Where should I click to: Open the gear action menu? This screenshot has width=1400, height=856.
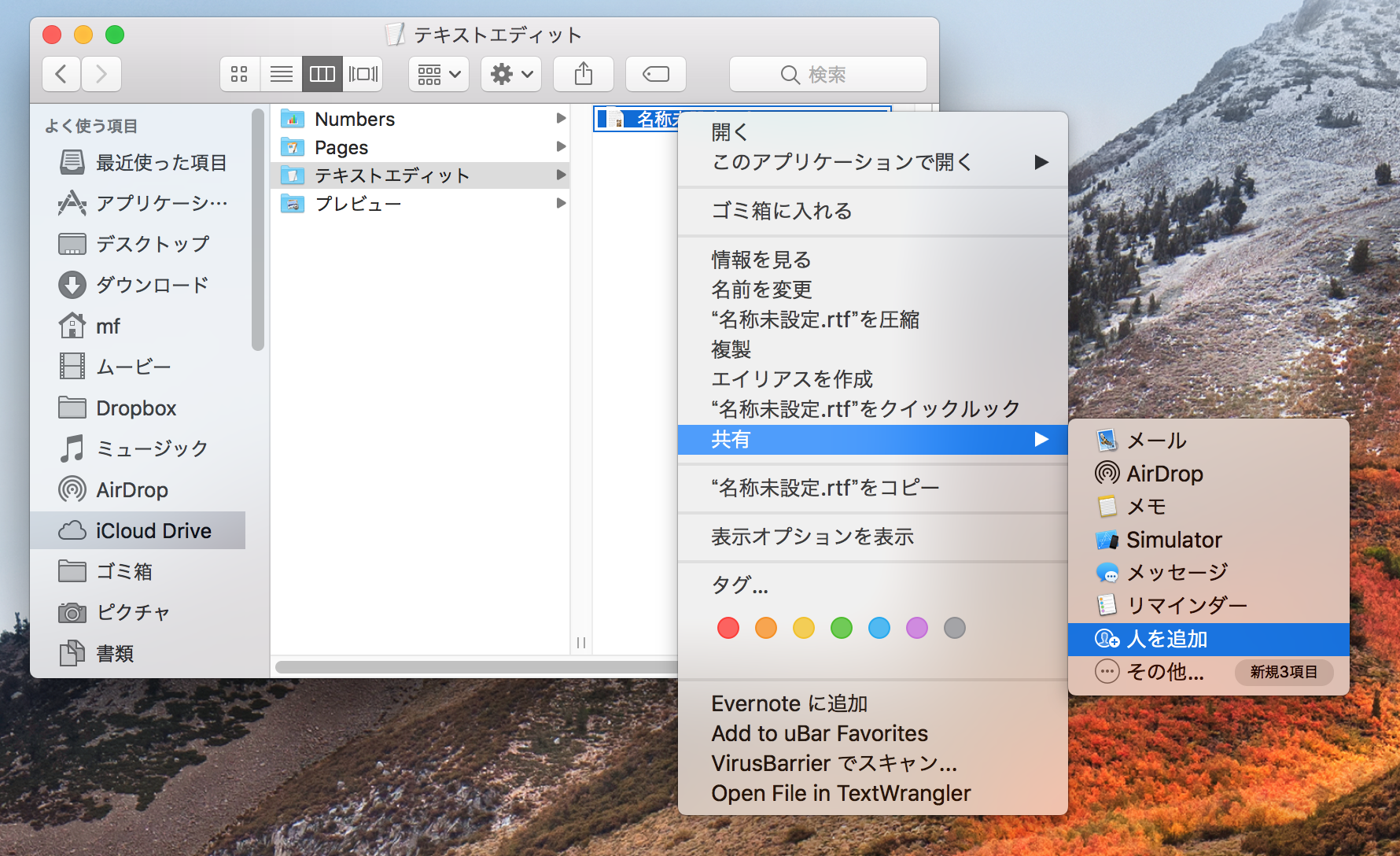(x=511, y=74)
